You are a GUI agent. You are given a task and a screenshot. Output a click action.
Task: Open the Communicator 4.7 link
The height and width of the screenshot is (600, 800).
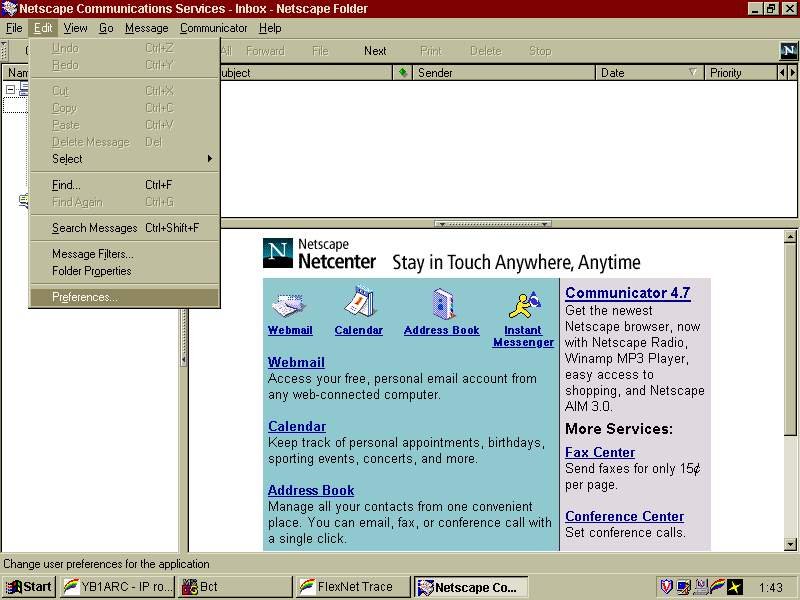pyautogui.click(x=627, y=293)
